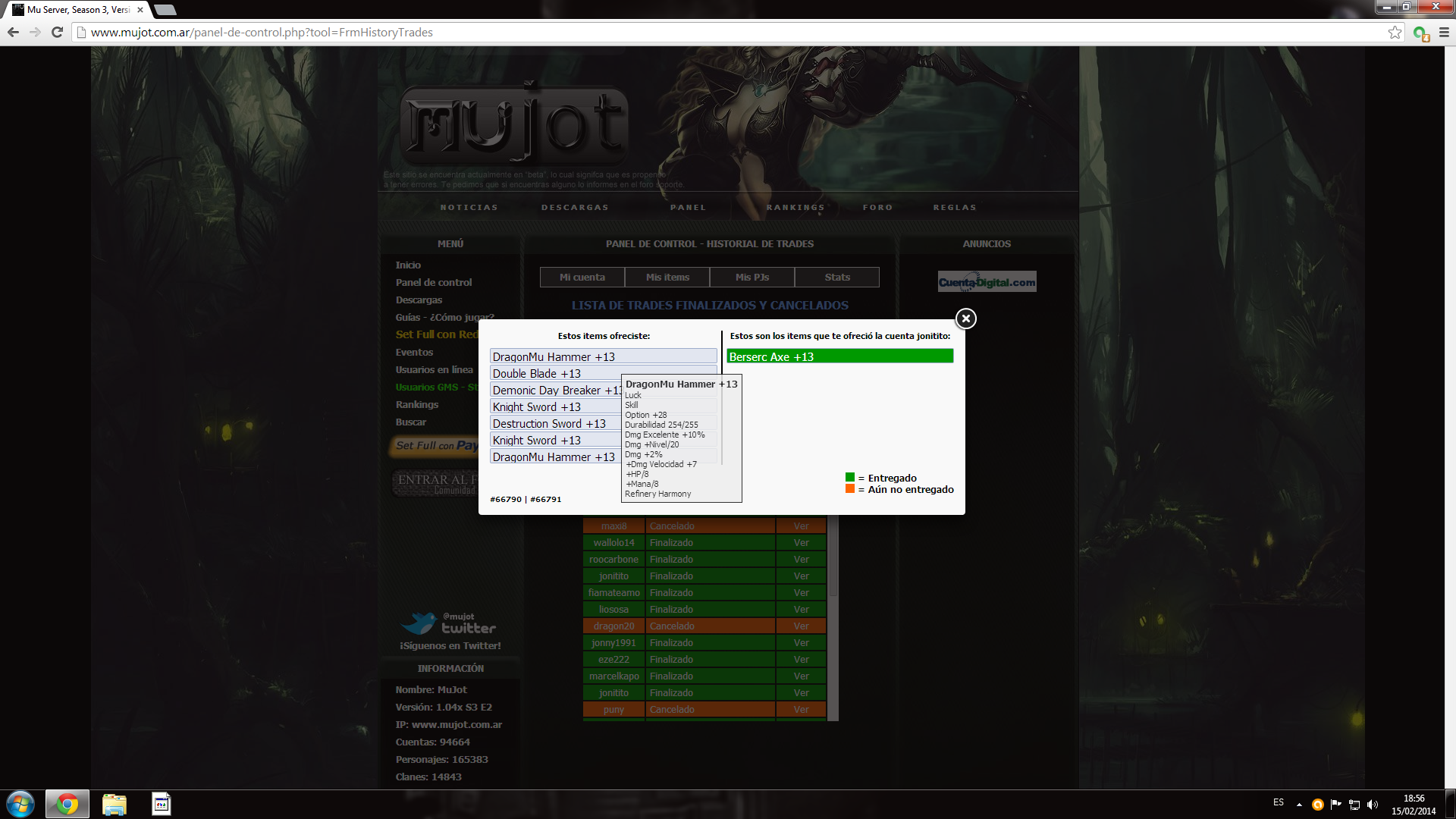This screenshot has width=1456, height=819.
Task: Show hidden system tray icons
Action: point(1299,805)
